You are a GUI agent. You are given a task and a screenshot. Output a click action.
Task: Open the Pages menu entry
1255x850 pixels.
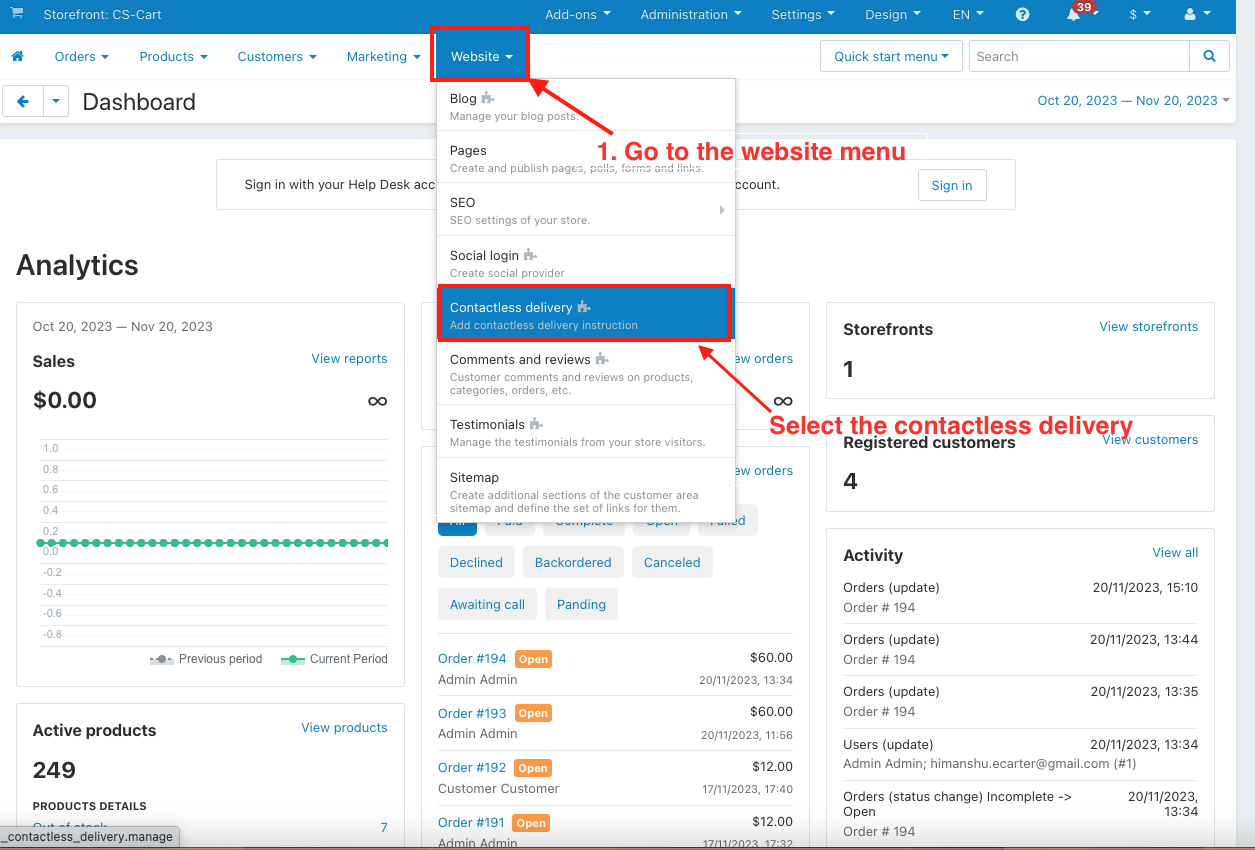585,158
